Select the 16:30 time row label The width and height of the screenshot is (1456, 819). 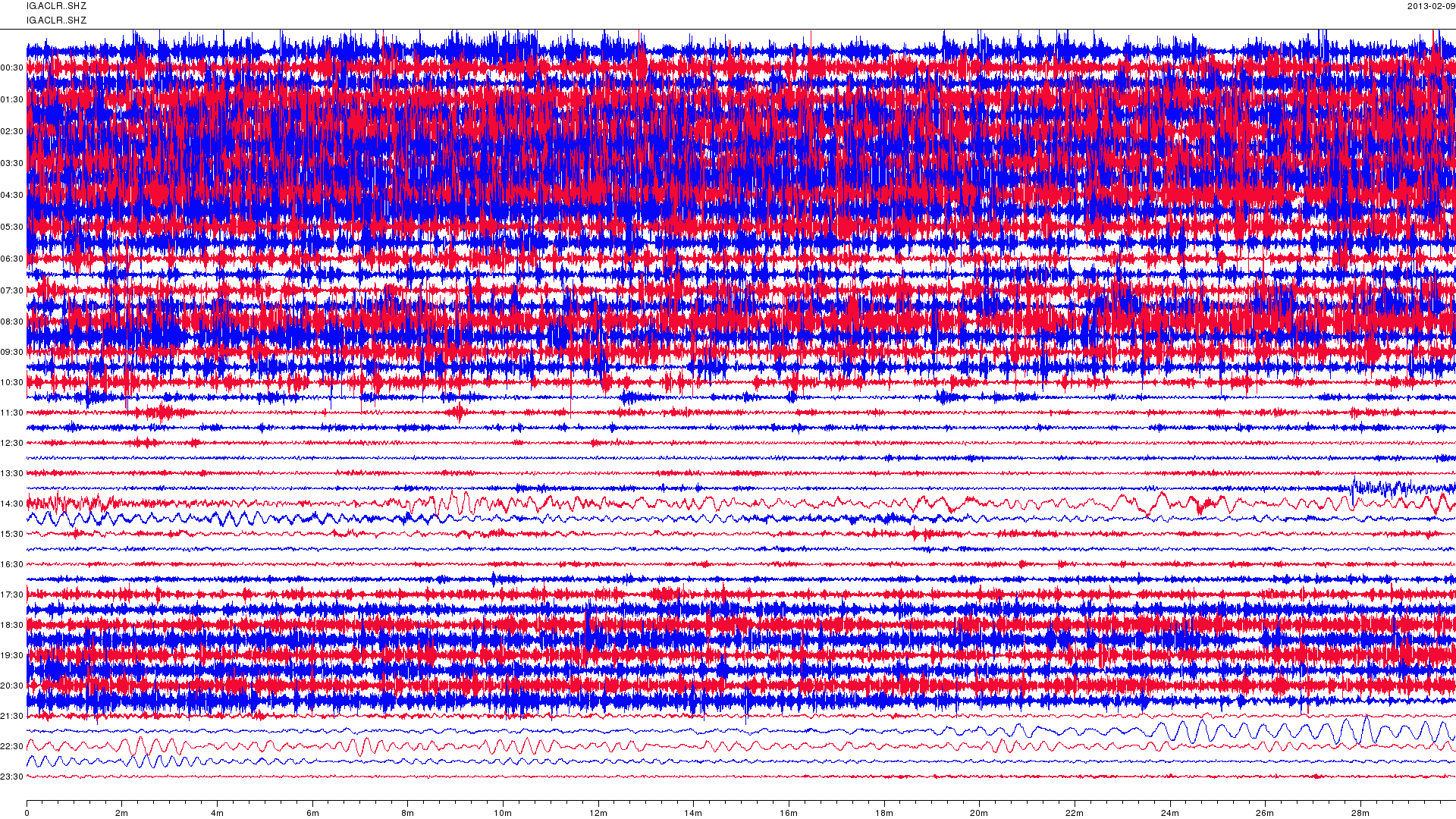coord(12,565)
